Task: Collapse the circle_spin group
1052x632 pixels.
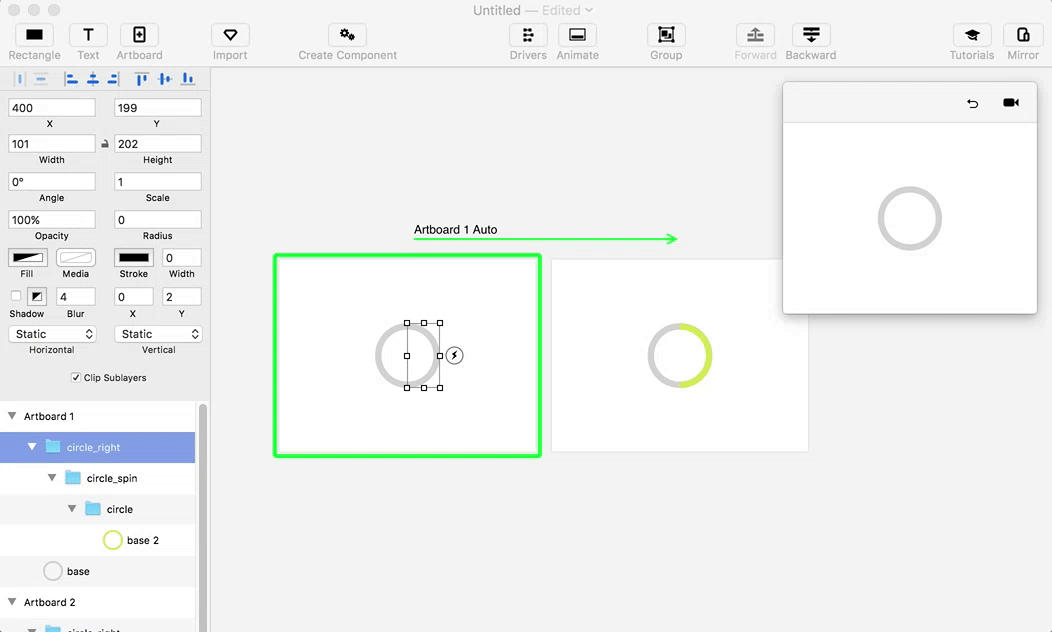Action: point(52,477)
